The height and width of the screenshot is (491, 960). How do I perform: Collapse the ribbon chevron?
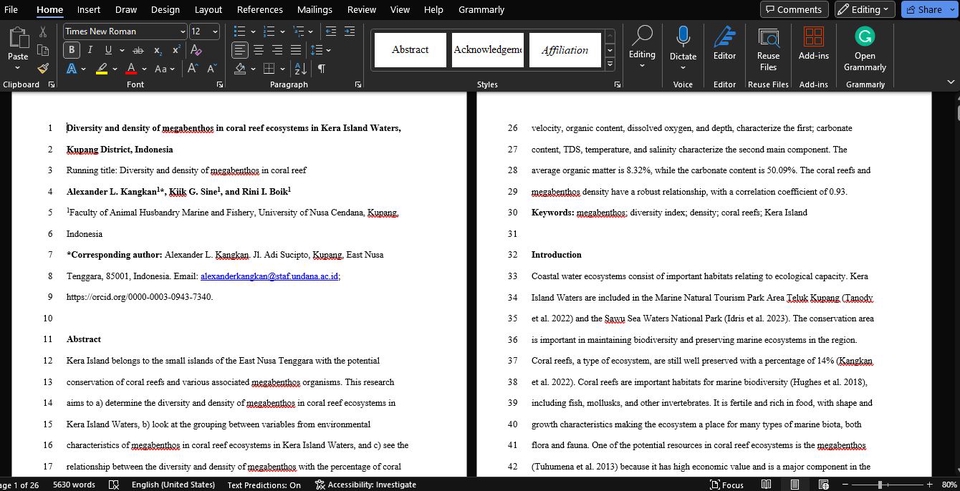pyautogui.click(x=951, y=81)
